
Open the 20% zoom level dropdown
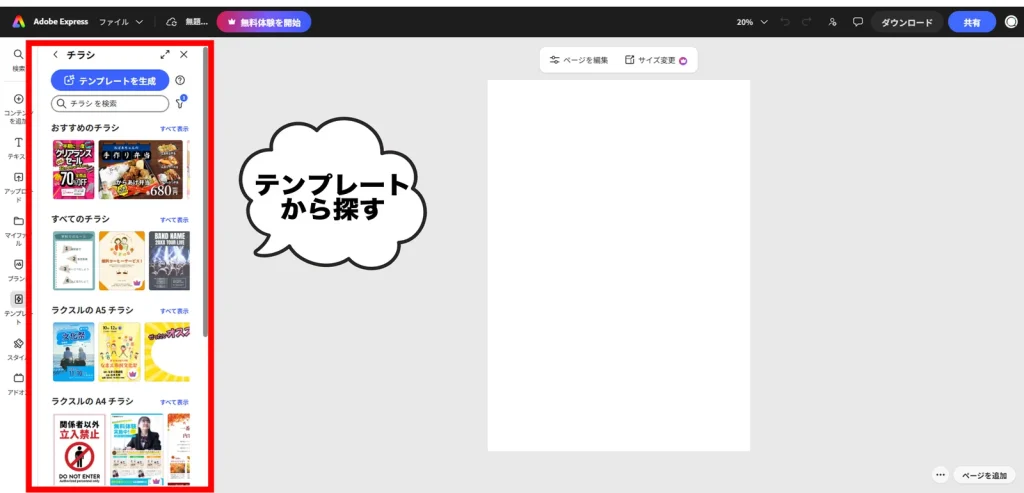(x=752, y=22)
